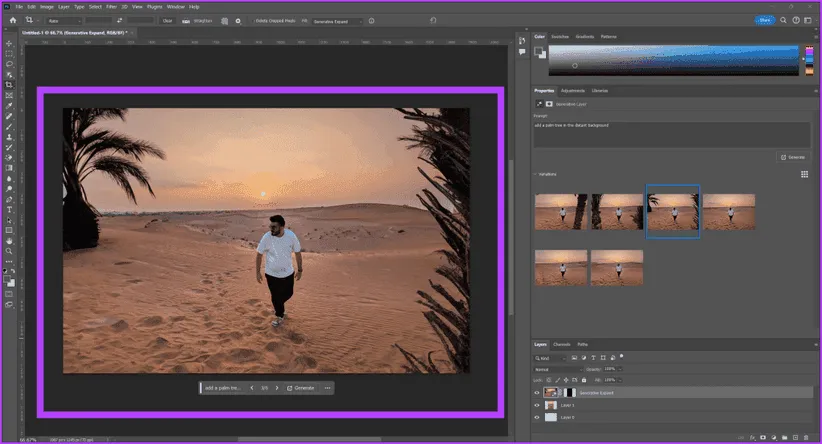Toggle visibility of Layer 1
Screen dimensions: 822x444
coord(537,405)
